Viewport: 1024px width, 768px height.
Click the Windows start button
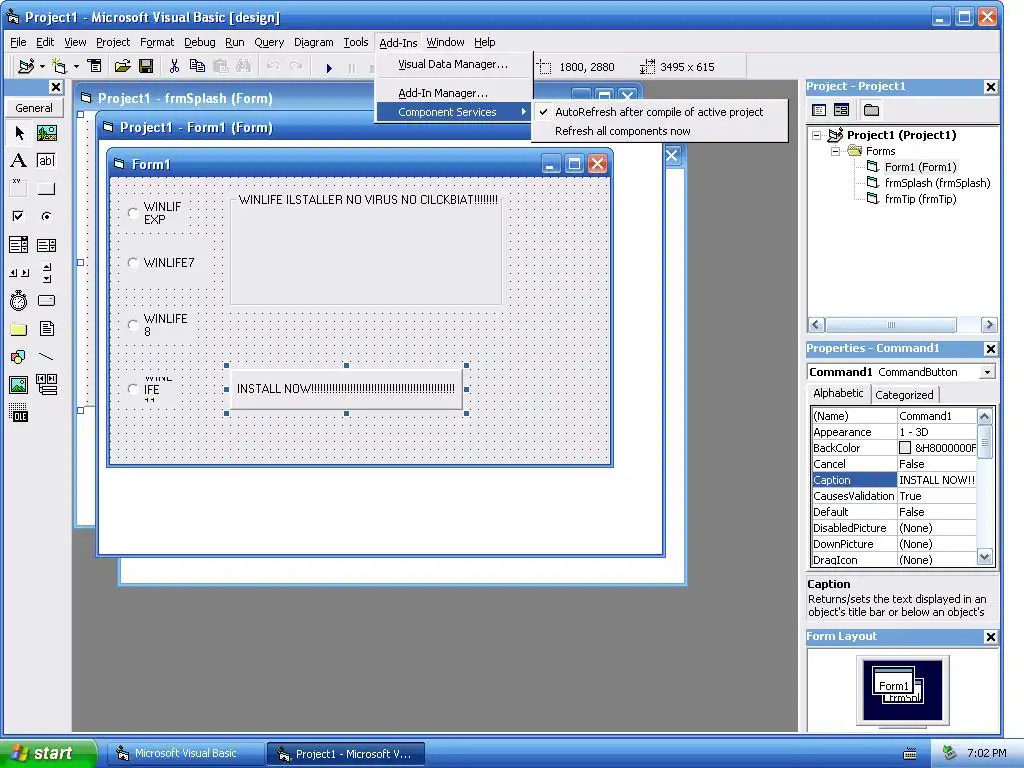pyautogui.click(x=48, y=754)
